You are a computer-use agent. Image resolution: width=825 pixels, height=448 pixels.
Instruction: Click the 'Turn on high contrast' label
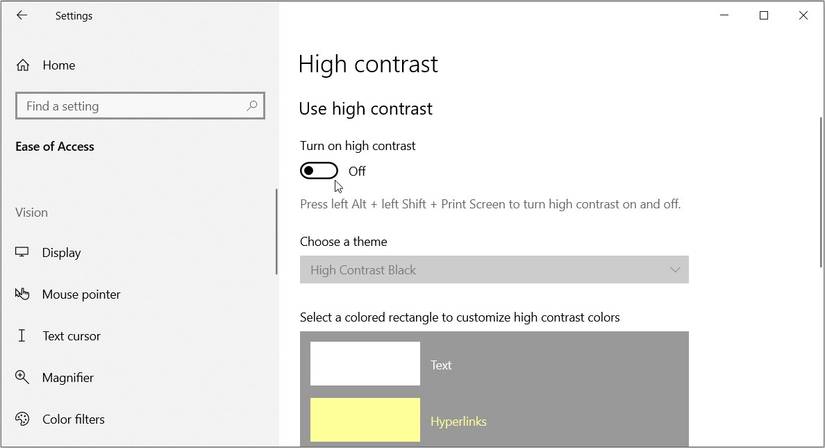(358, 146)
